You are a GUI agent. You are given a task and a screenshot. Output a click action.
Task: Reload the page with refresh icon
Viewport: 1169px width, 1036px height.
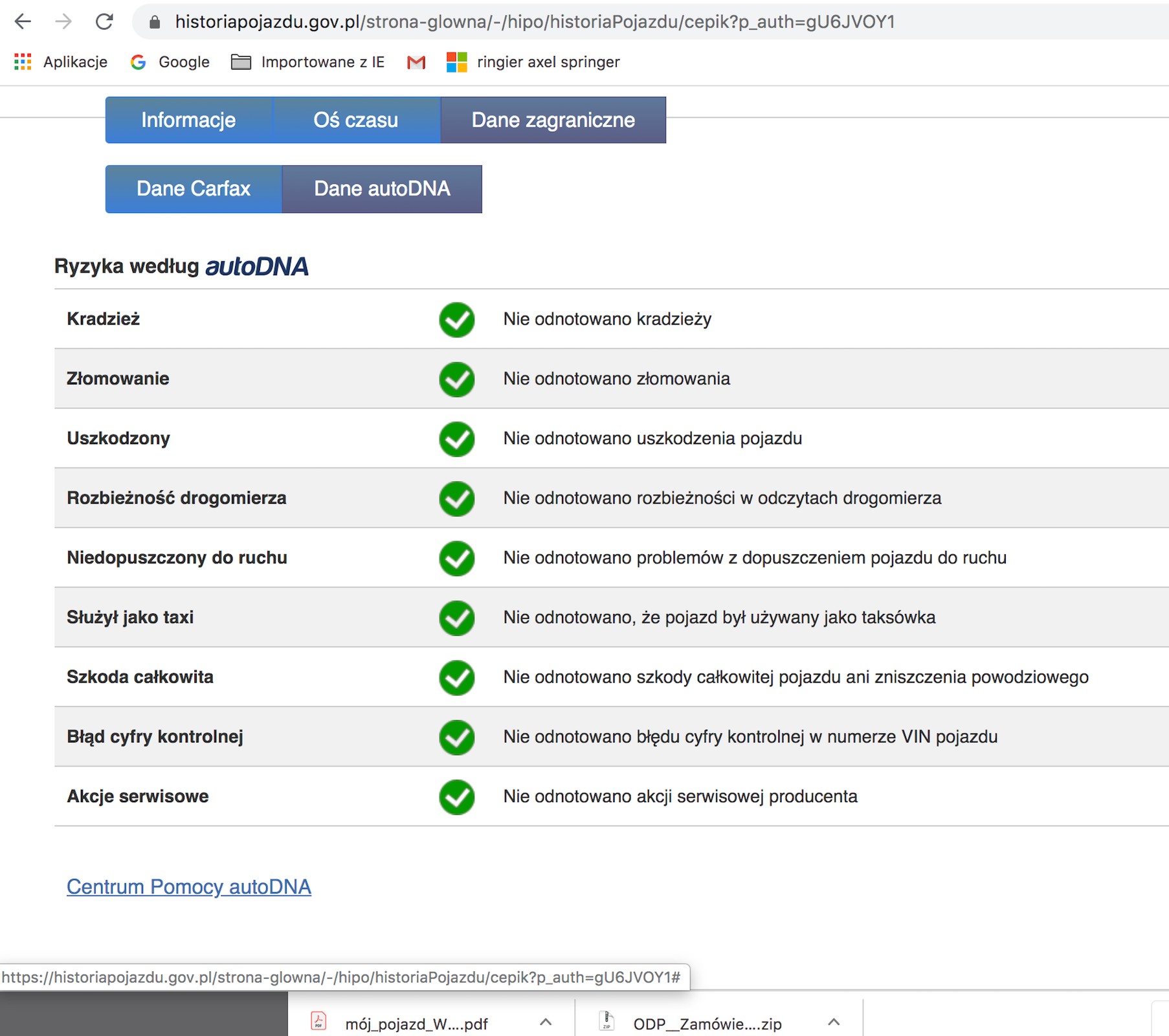tap(104, 22)
